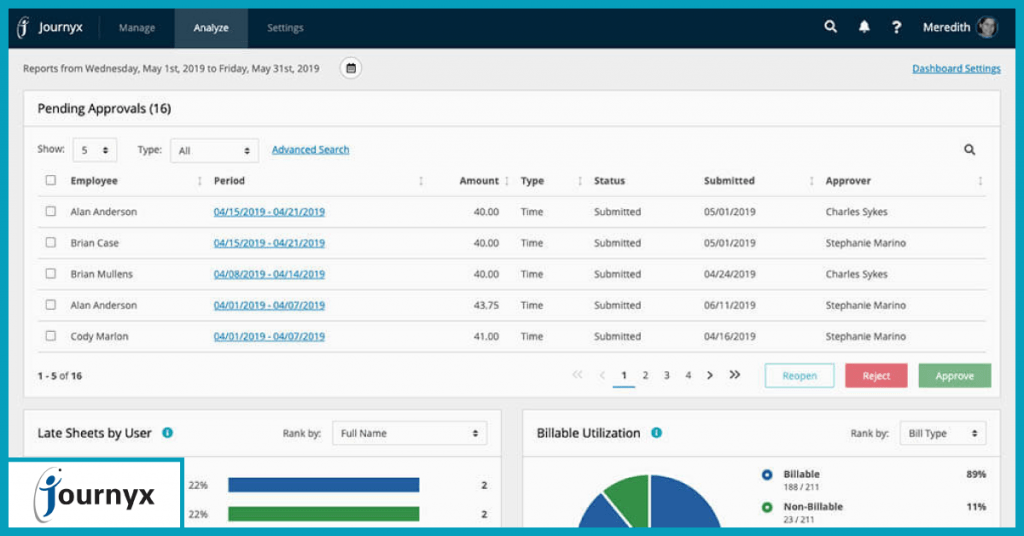
Task: Open the Settings menu
Action: point(285,27)
